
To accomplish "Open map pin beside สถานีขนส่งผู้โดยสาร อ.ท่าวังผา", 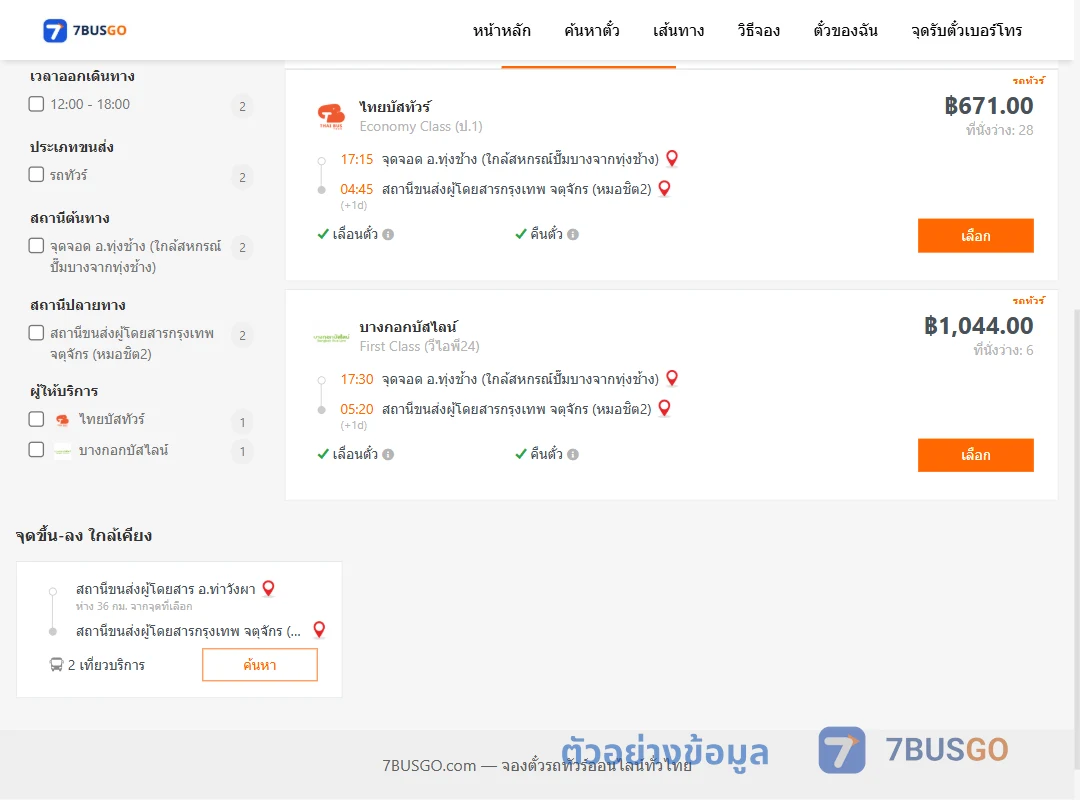I will pos(269,588).
